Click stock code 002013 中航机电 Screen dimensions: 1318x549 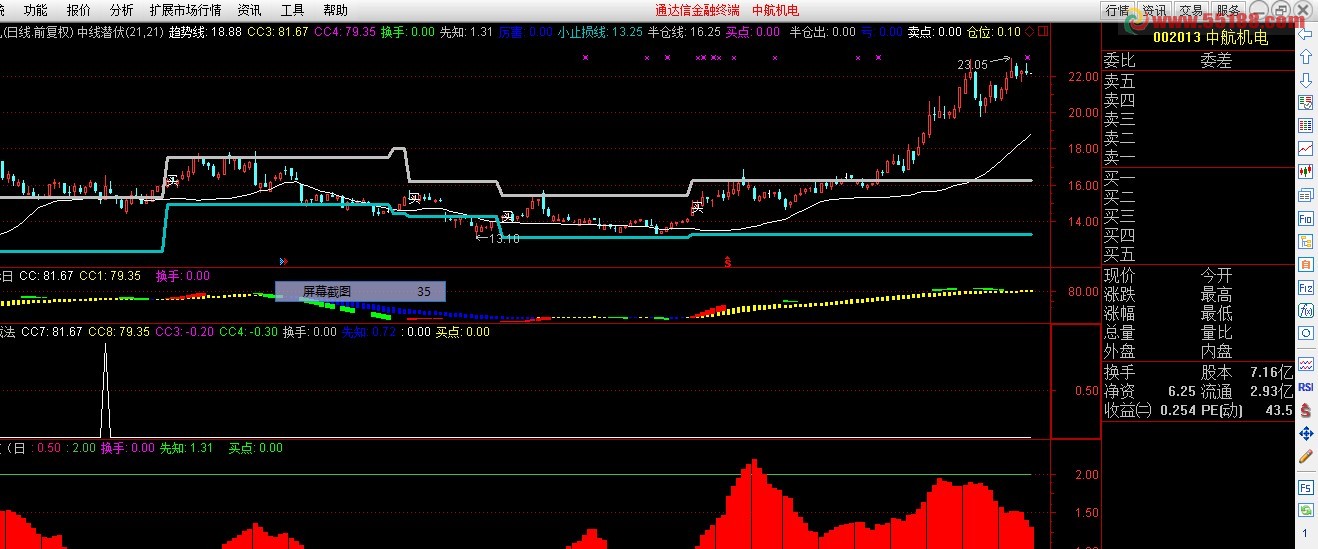[1210, 38]
